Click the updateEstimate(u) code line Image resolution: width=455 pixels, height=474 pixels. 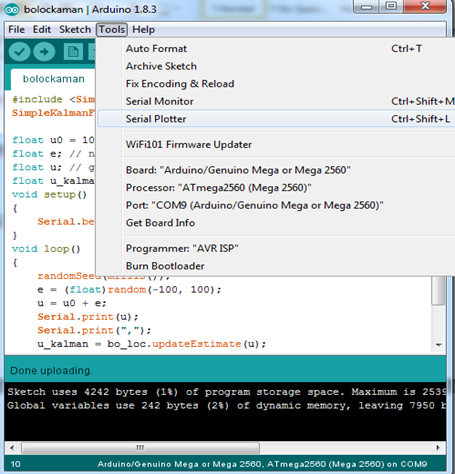[x=151, y=344]
